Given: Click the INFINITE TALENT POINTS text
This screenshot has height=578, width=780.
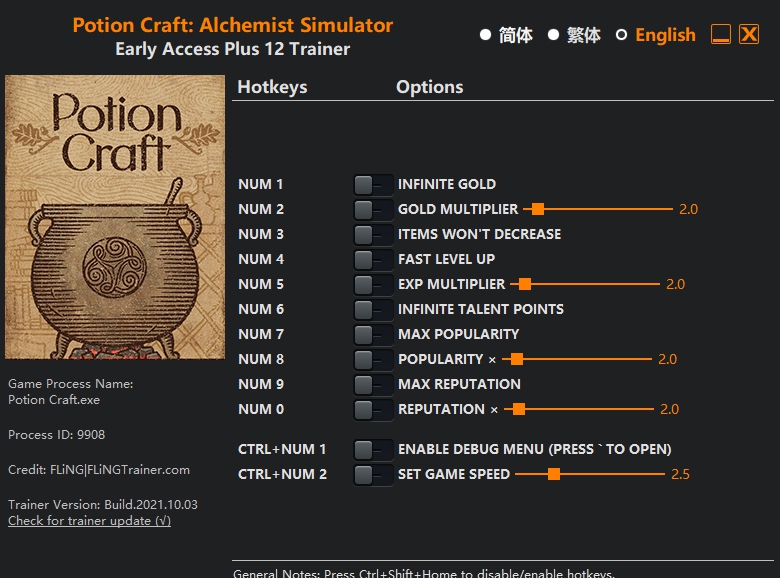Looking at the screenshot, I should [481, 309].
